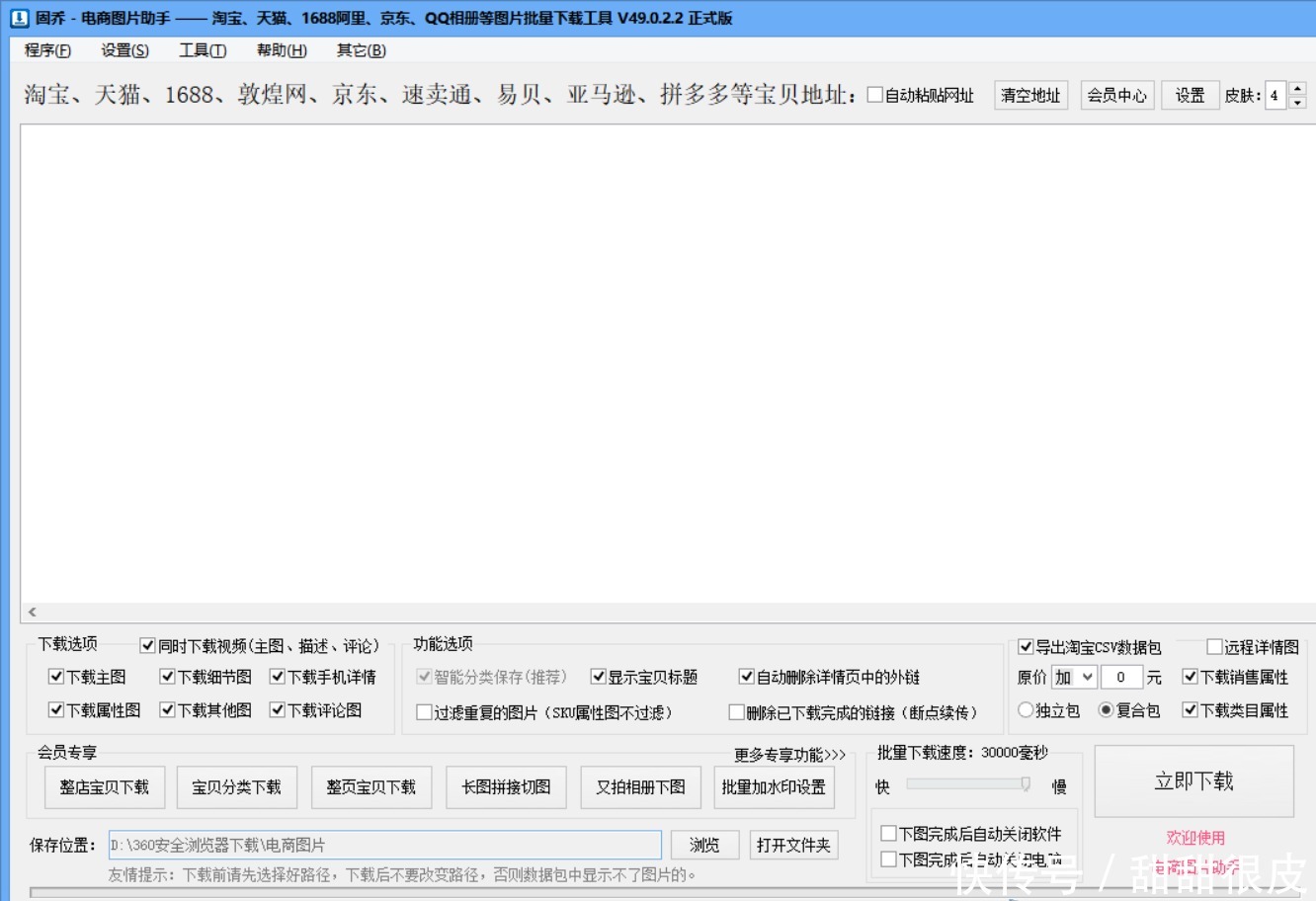Click the 又拍相册下图 button

click(x=640, y=787)
